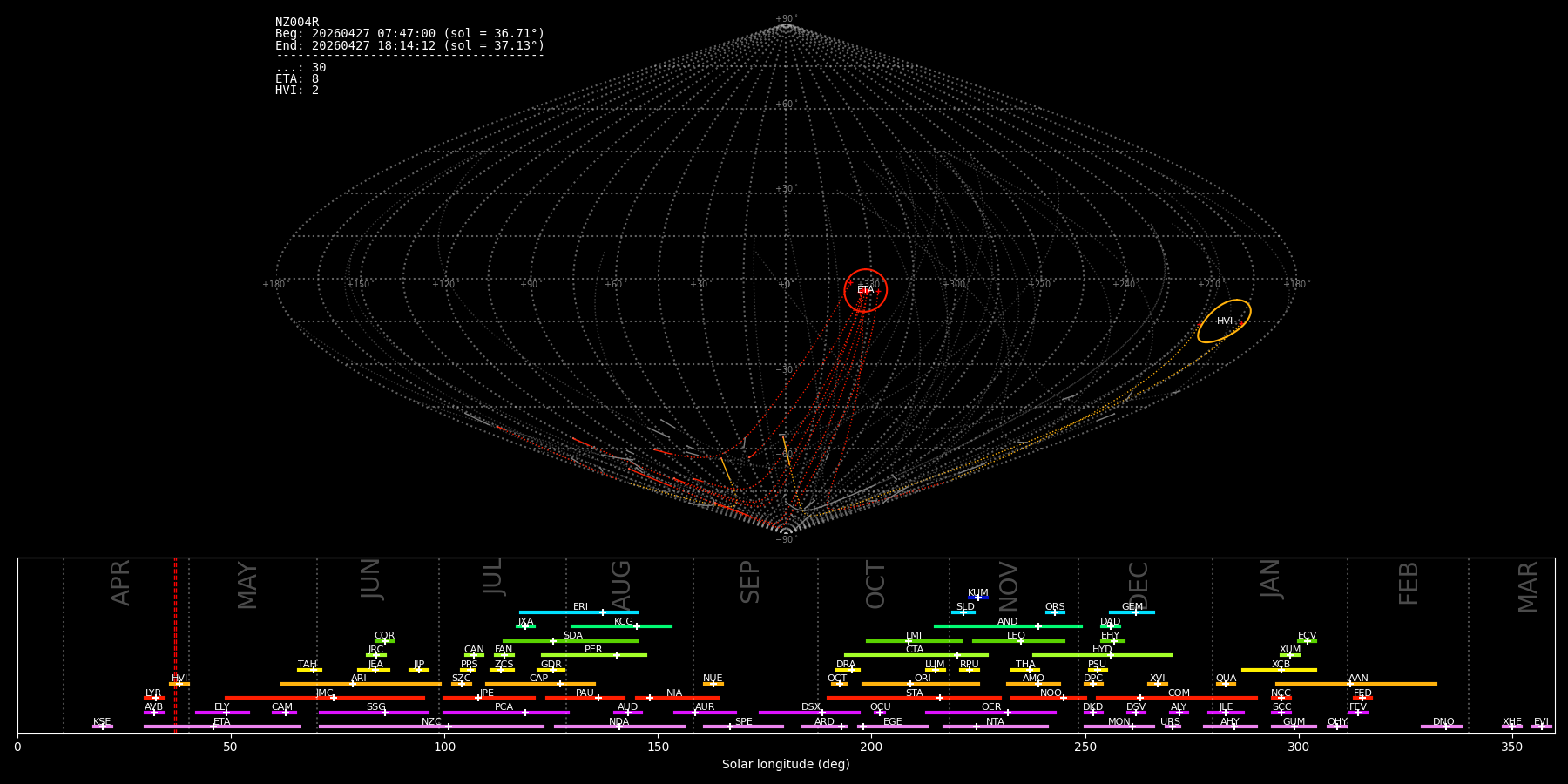Click the SSG purple shower bar
Screen dimensions: 1568x784
point(374,713)
